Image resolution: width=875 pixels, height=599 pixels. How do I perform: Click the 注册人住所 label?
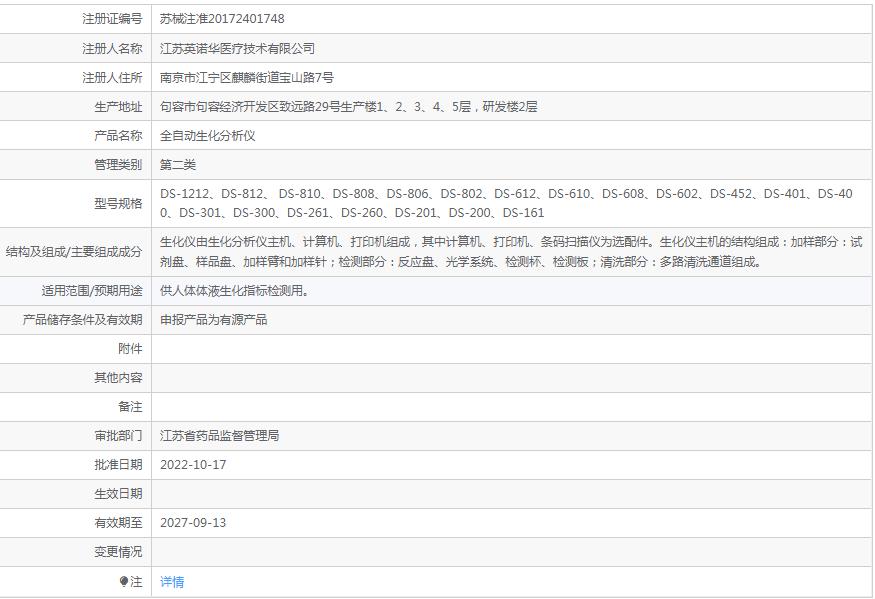coord(112,78)
